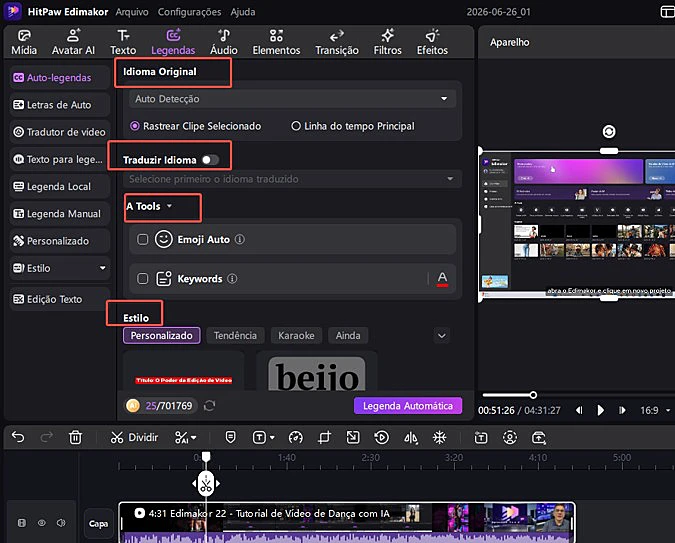Click the Legenda Automática button
Viewport: 675px width, 543px height.
click(408, 406)
